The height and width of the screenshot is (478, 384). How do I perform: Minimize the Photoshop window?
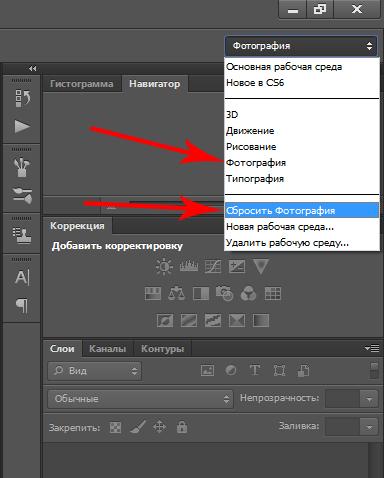tap(293, 9)
